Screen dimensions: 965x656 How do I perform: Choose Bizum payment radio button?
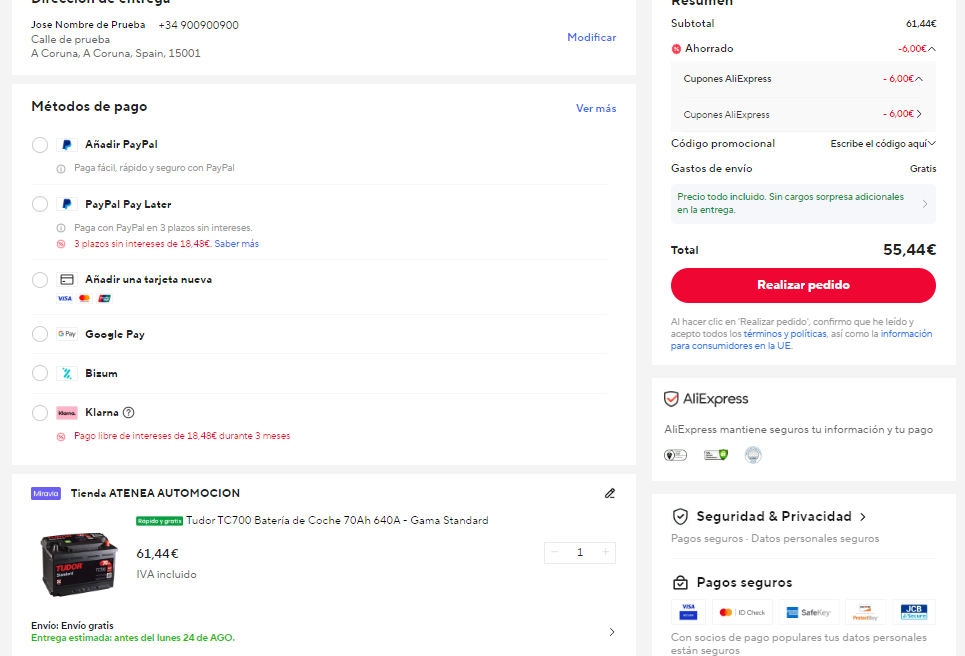click(40, 373)
